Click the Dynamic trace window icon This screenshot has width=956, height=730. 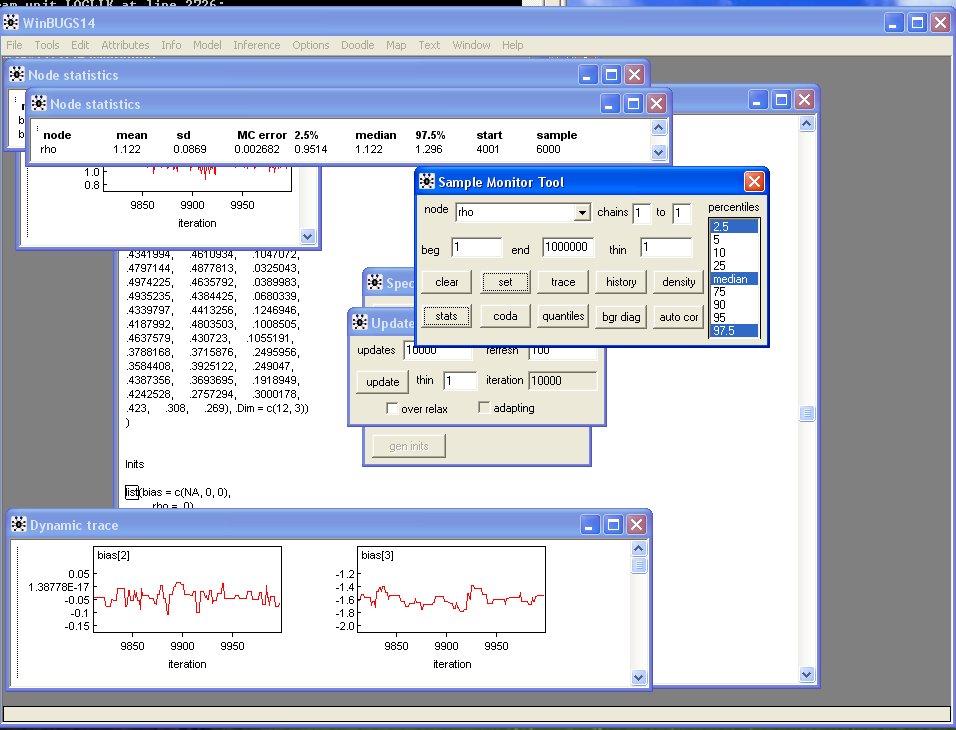point(18,525)
